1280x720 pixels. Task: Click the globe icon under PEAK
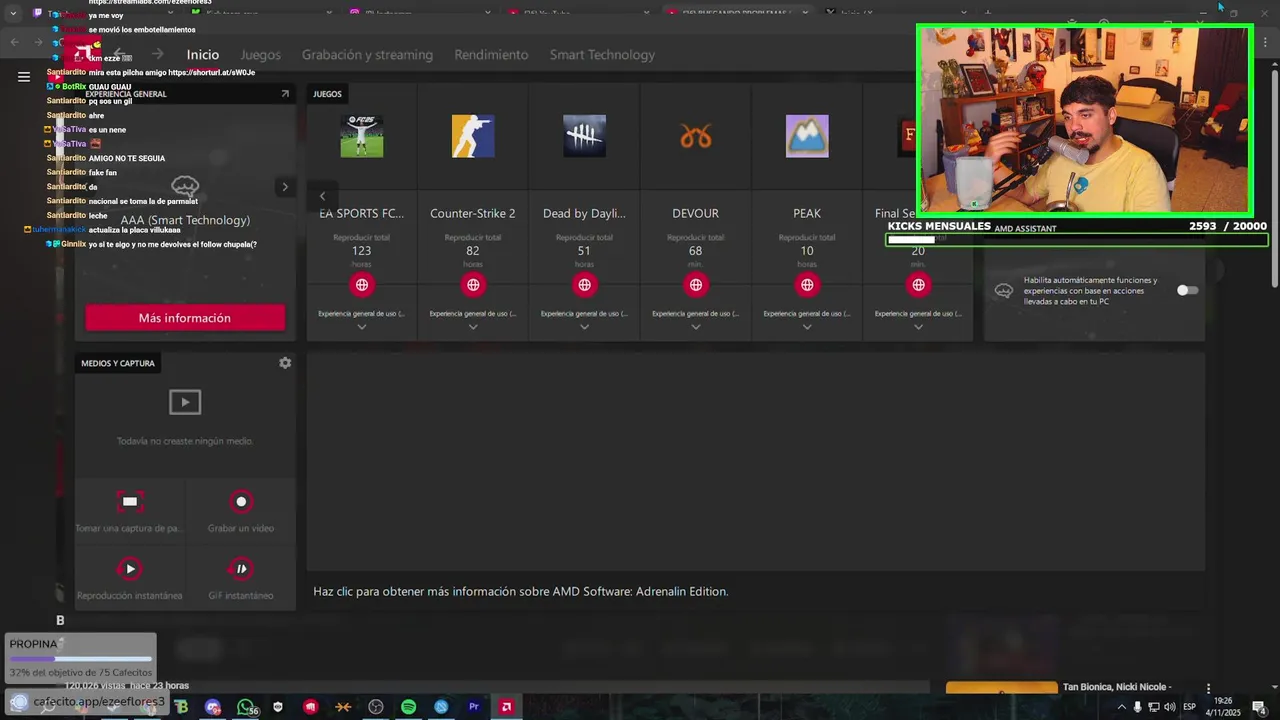point(807,285)
